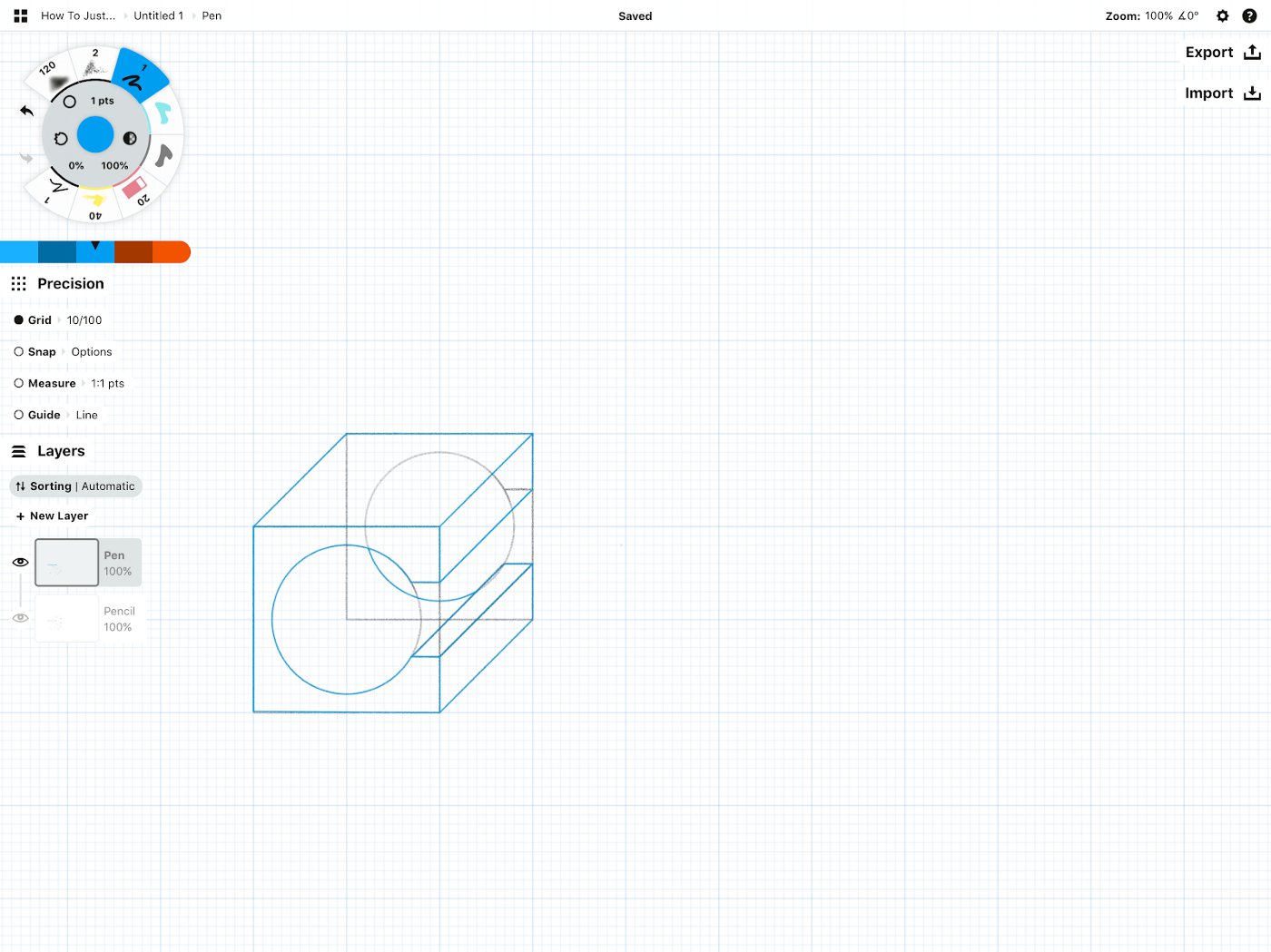Open the opacity half-circle icon
The height and width of the screenshot is (952, 1271).
tap(130, 139)
